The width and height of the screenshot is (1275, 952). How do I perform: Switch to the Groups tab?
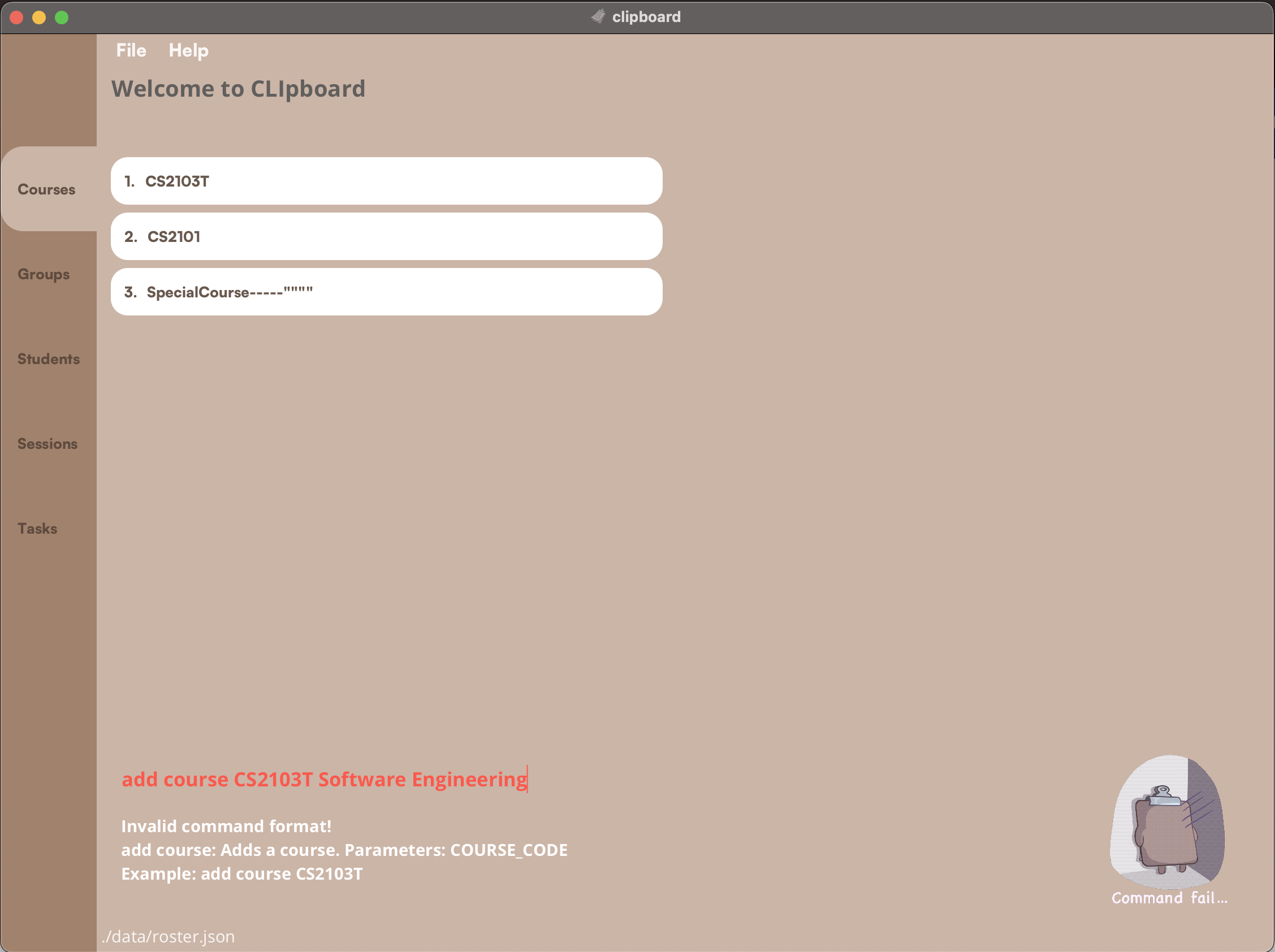click(x=44, y=274)
